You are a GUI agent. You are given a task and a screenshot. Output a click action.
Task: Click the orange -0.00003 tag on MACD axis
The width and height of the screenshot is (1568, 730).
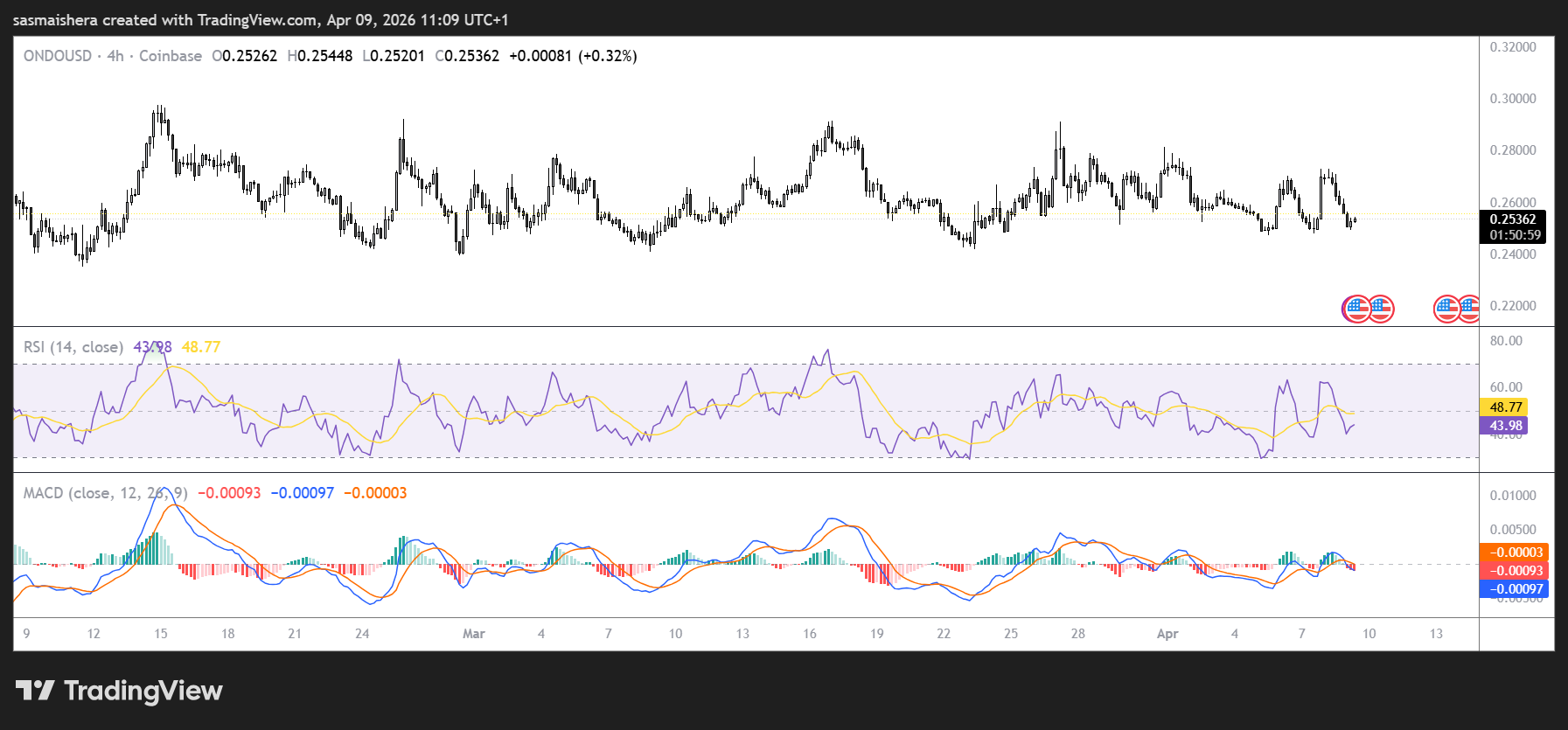coord(1514,553)
